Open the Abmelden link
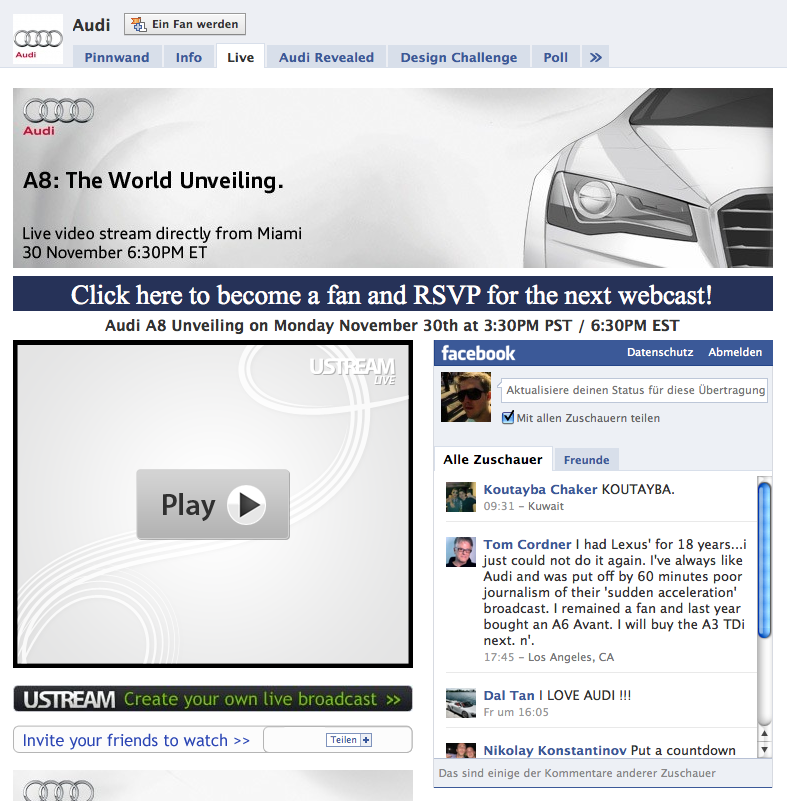Viewport: 787px width, 801px height. click(x=735, y=352)
